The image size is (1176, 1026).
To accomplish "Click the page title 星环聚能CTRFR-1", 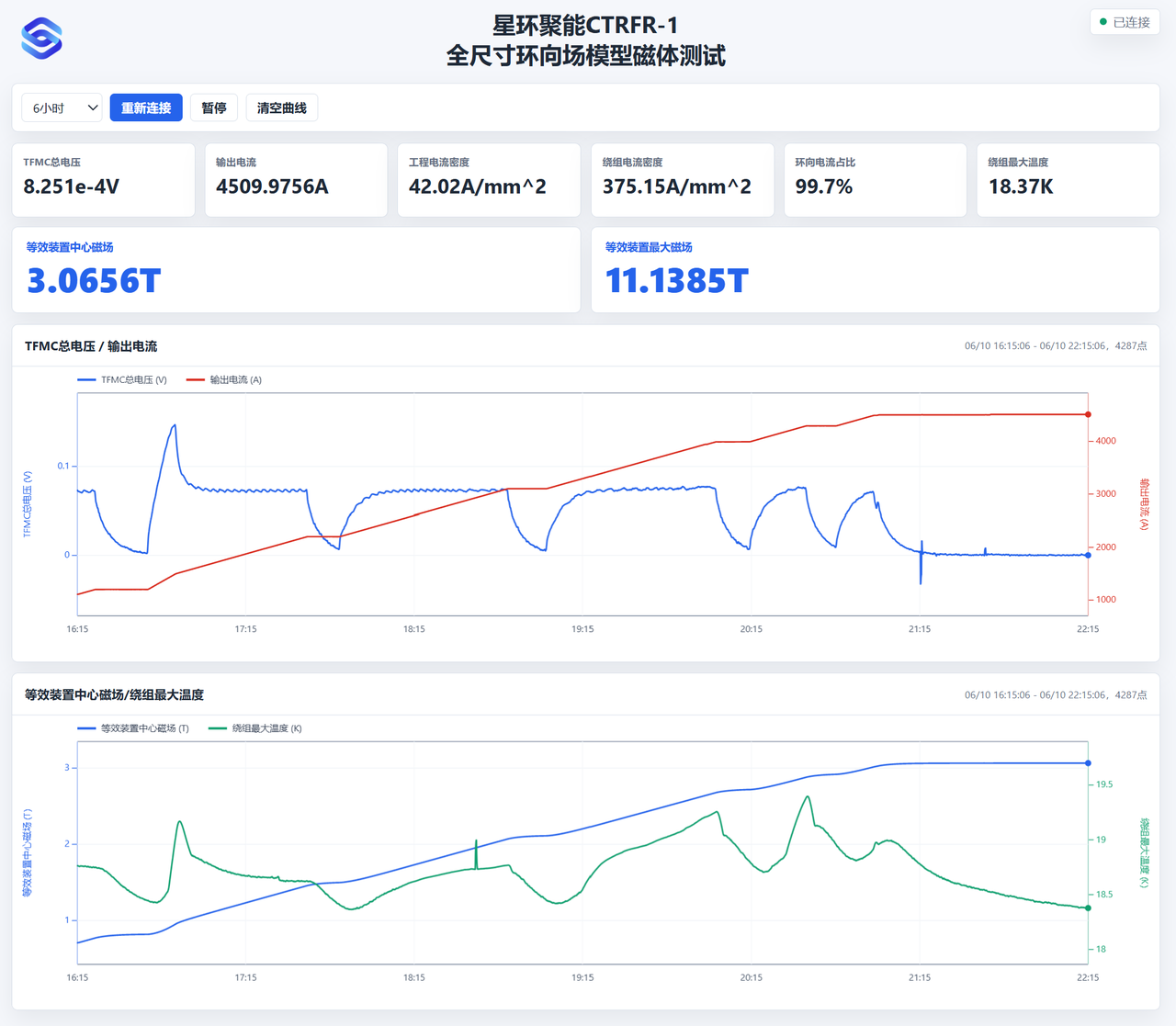I will click(x=586, y=25).
